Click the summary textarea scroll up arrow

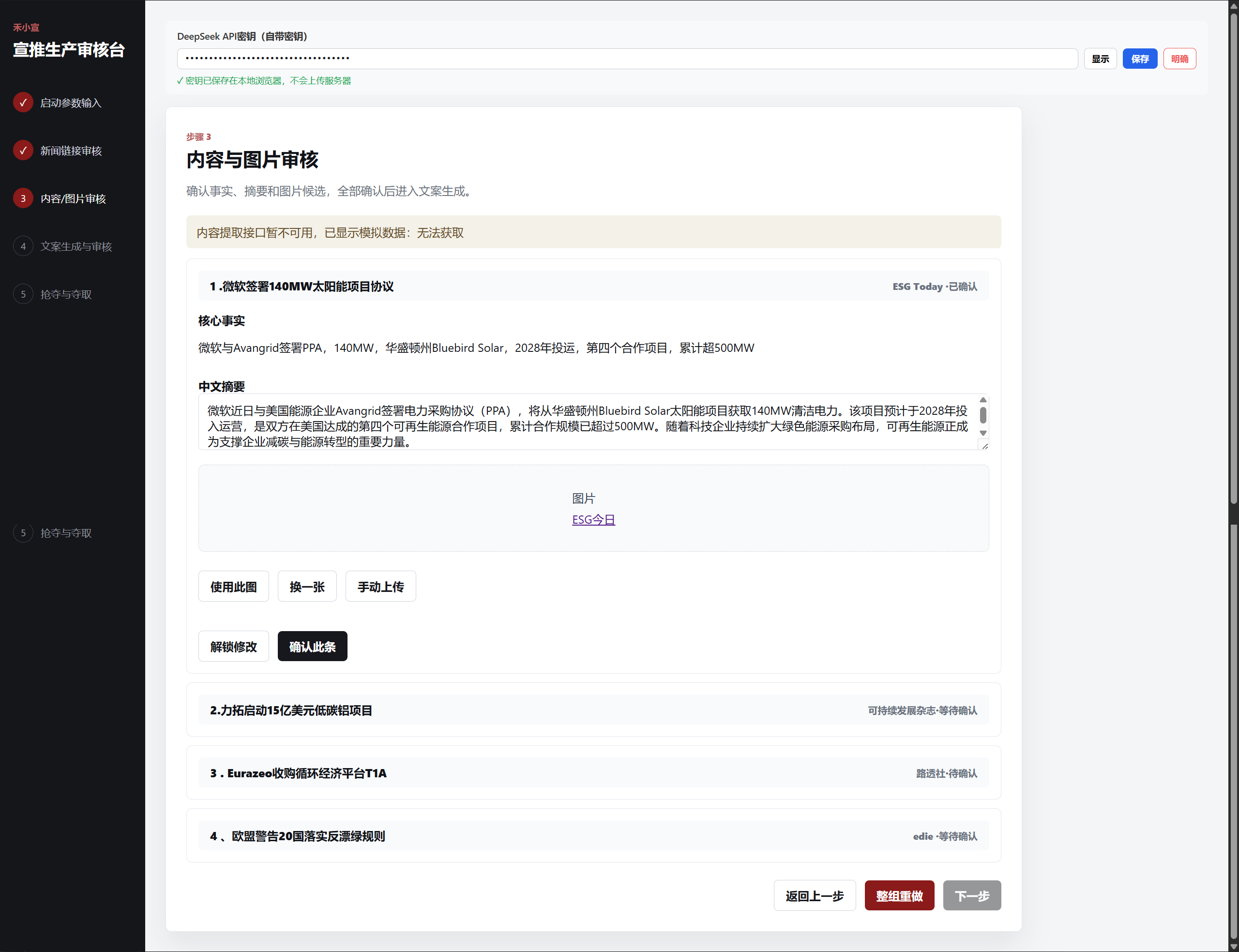coord(983,400)
